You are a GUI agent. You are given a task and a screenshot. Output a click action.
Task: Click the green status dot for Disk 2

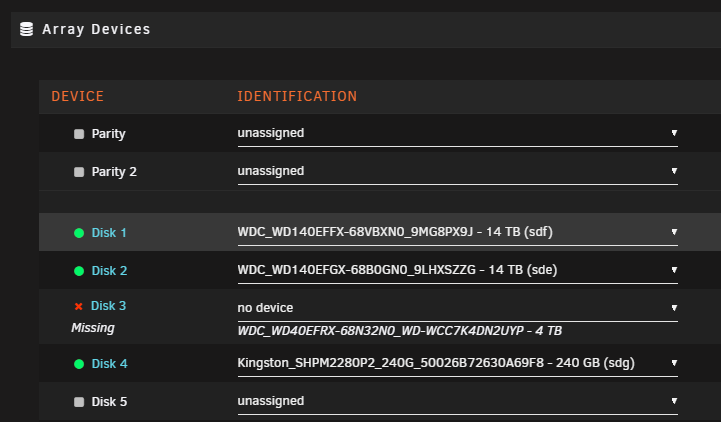[79, 271]
